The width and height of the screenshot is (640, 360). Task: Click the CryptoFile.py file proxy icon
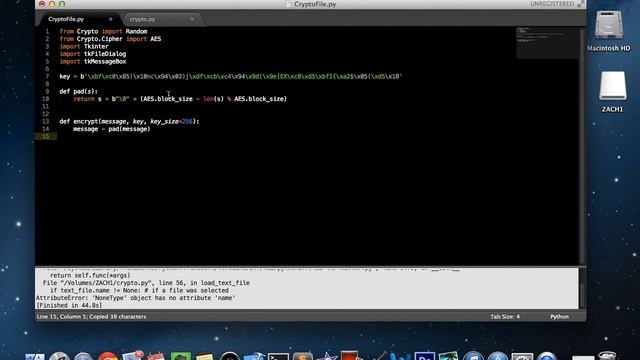[x=289, y=4]
